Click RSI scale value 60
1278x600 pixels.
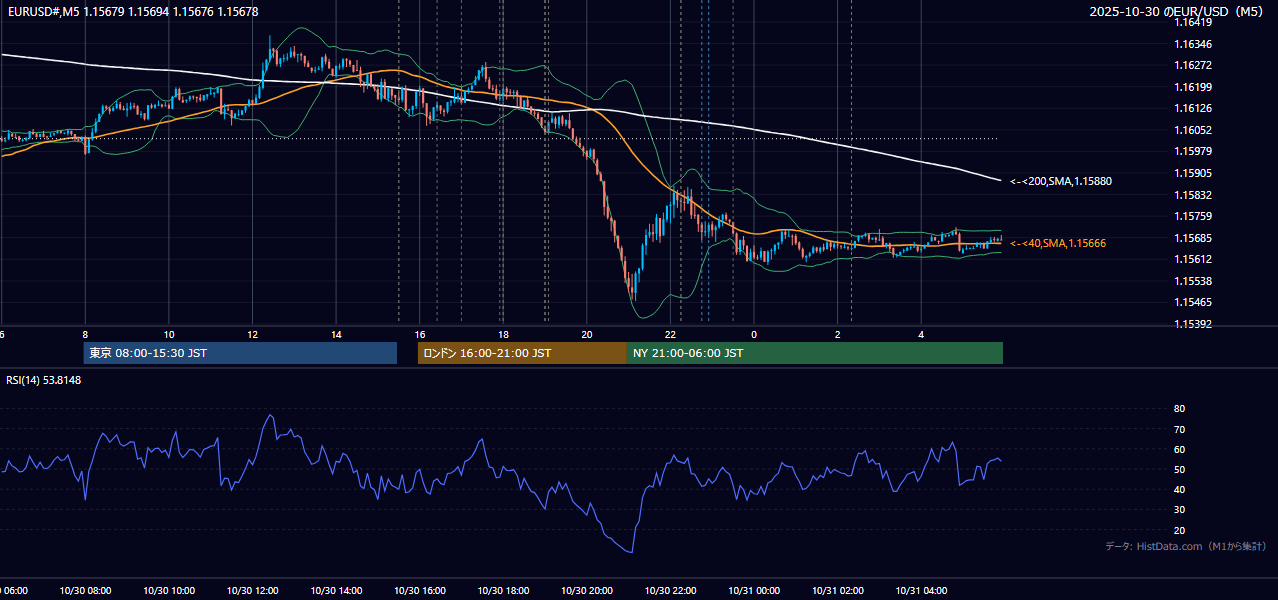[1179, 449]
